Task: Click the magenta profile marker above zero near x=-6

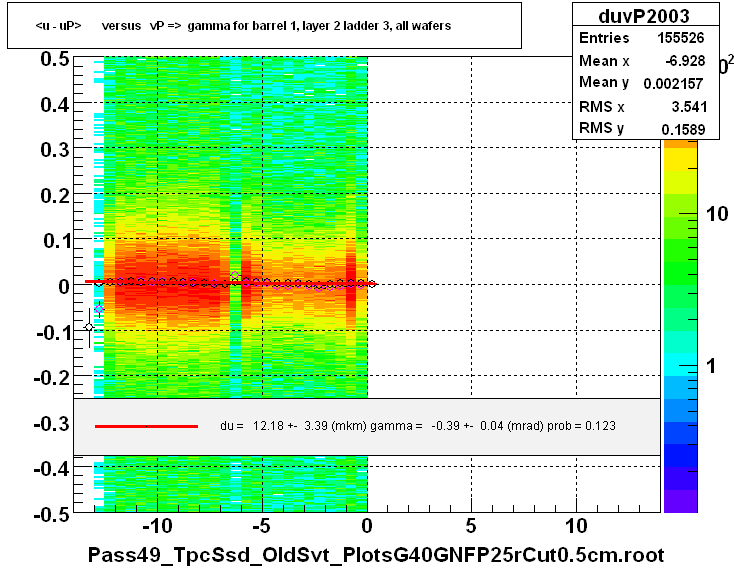Action: [235, 276]
